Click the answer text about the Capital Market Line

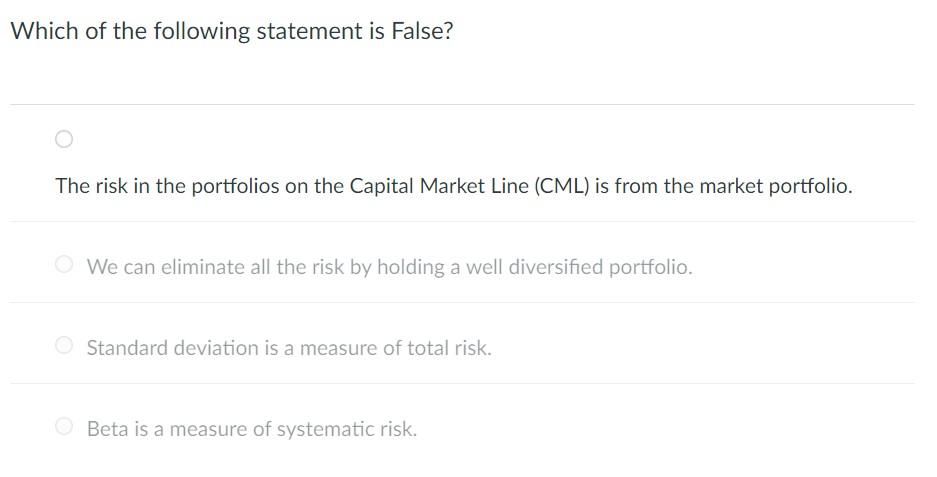pyautogui.click(x=453, y=187)
